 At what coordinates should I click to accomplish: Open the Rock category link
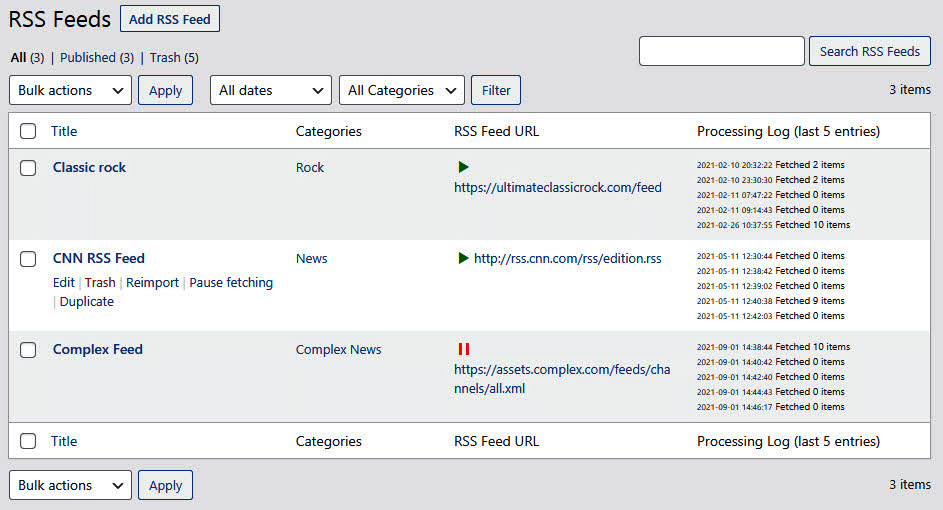310,167
